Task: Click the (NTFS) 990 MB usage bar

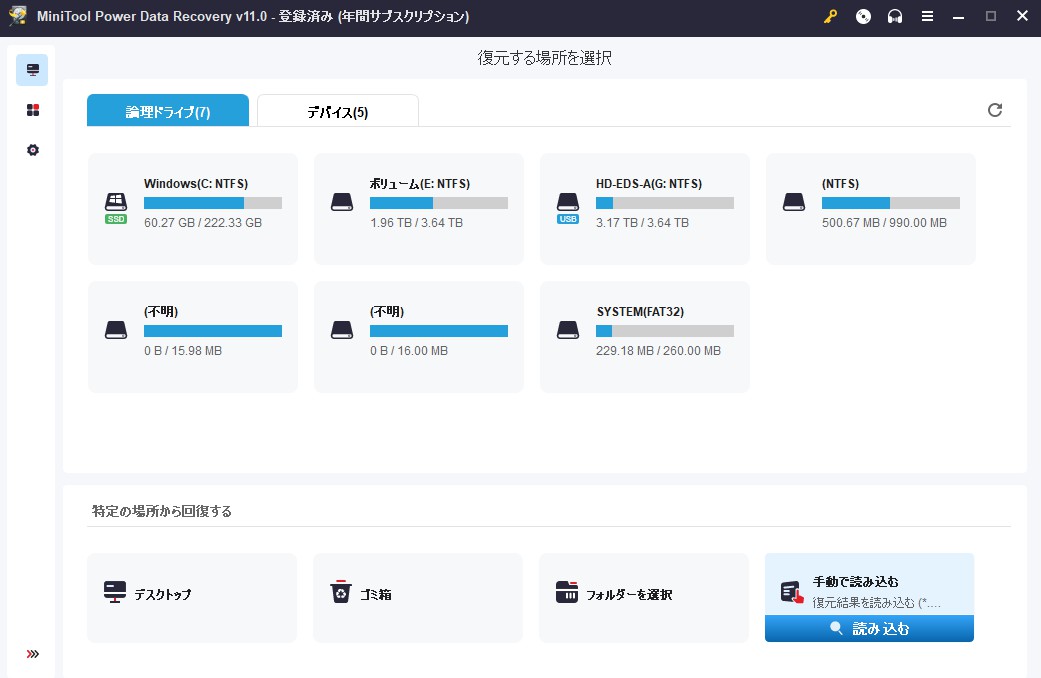Action: pyautogui.click(x=891, y=203)
